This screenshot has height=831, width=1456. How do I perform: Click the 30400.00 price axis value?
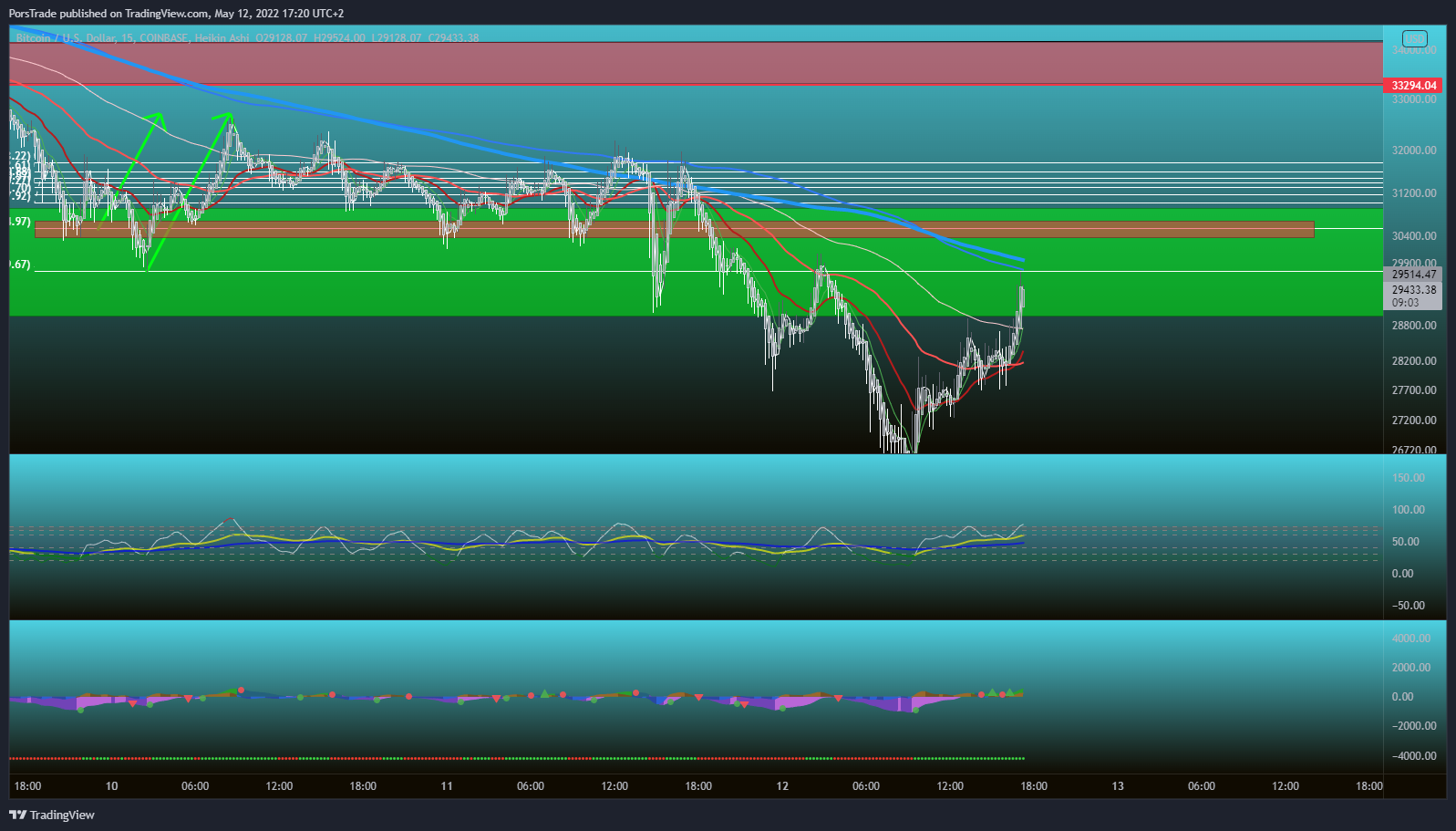tap(1414, 236)
